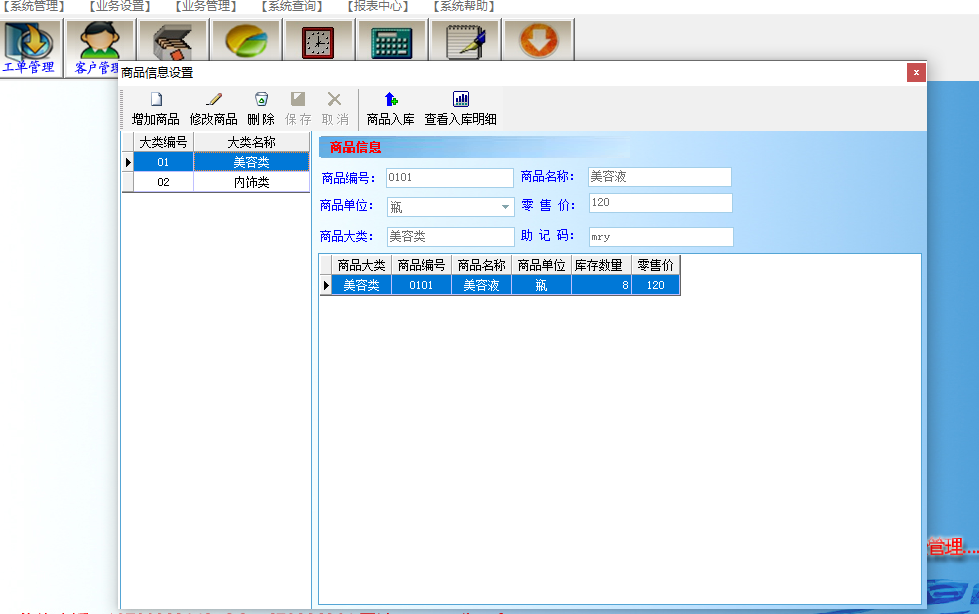Click the 零售价 column header in product grid

coord(656,265)
